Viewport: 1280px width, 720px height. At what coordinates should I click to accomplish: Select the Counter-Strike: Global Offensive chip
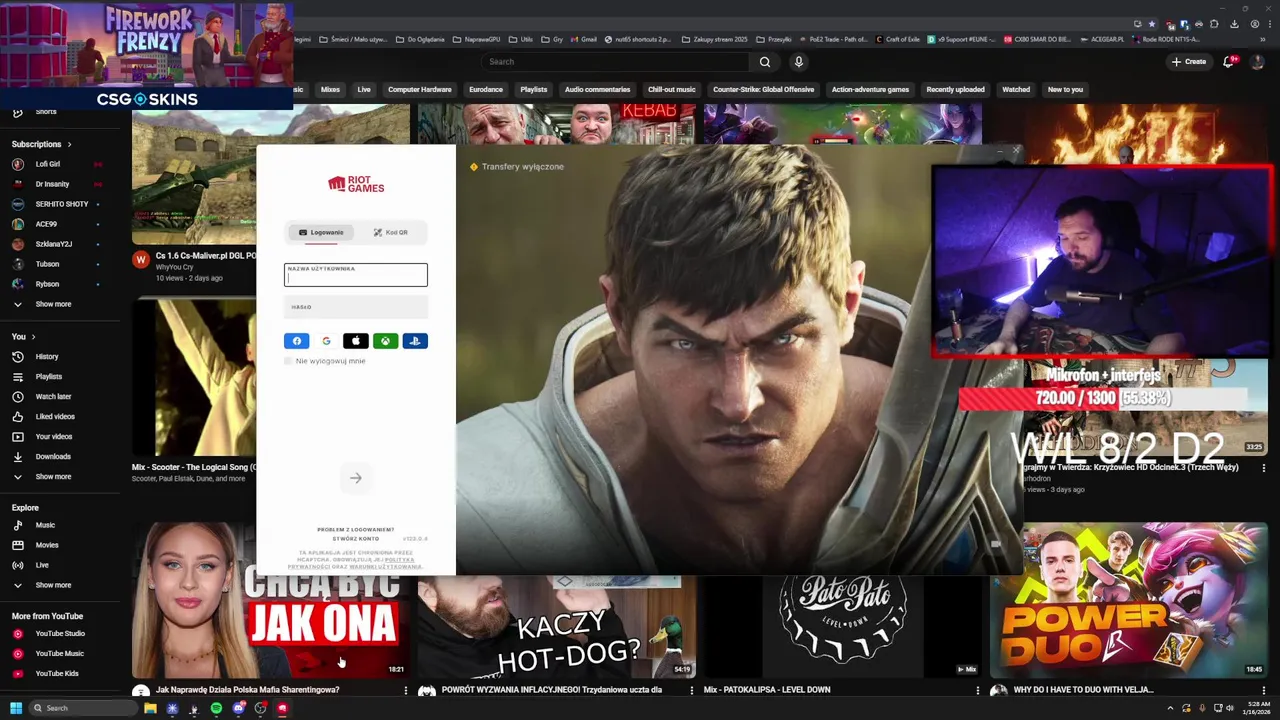point(764,90)
